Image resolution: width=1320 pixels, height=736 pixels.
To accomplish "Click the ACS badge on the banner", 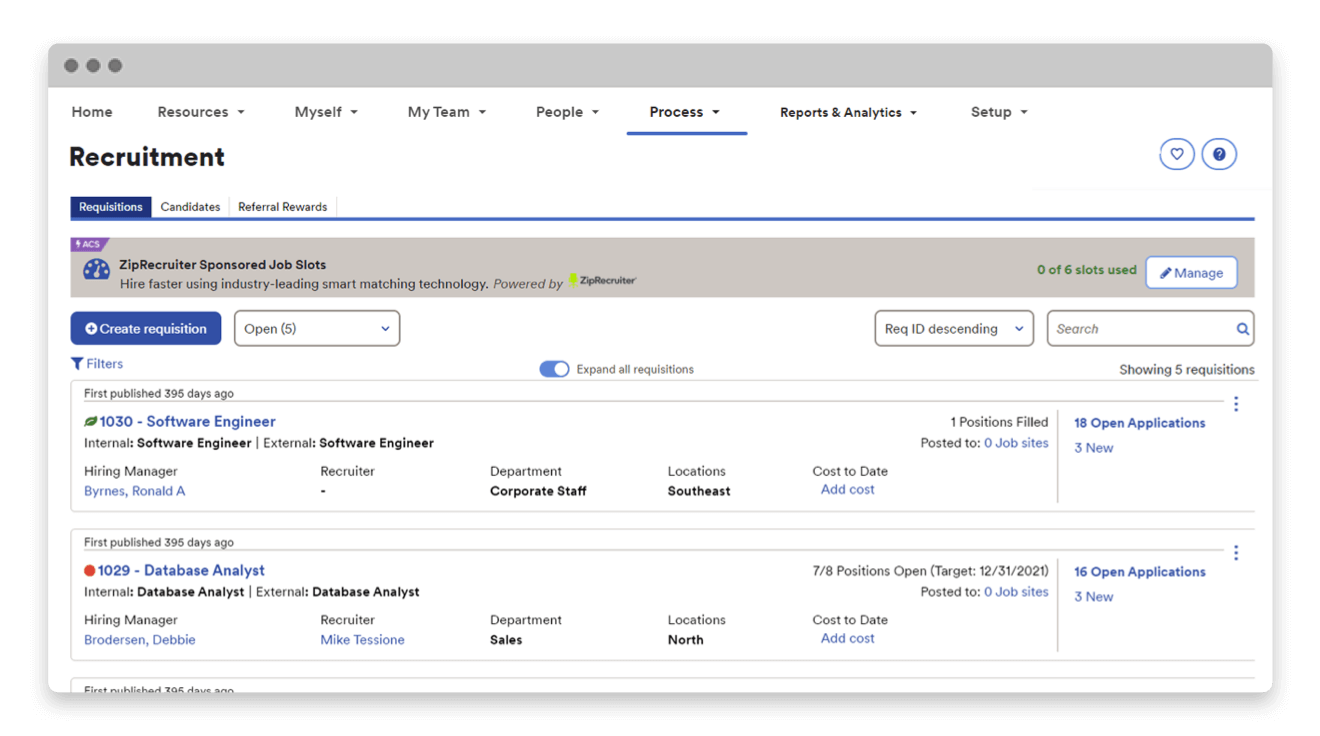I will 89,243.
